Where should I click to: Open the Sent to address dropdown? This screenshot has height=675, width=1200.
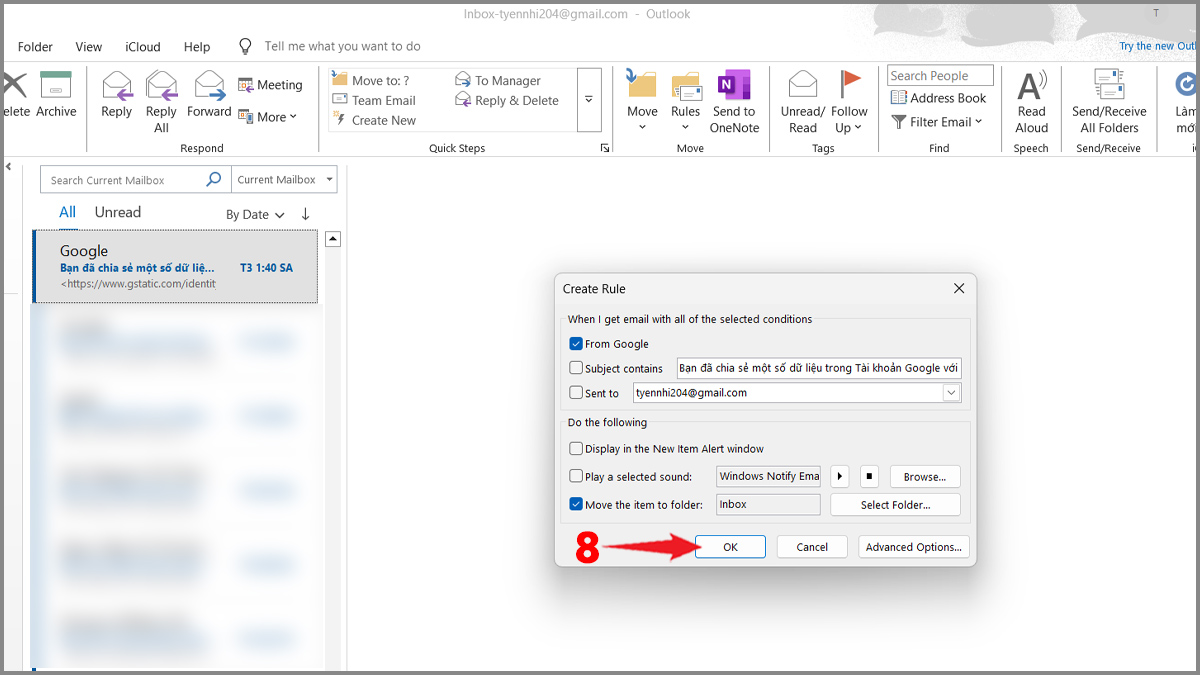click(951, 393)
